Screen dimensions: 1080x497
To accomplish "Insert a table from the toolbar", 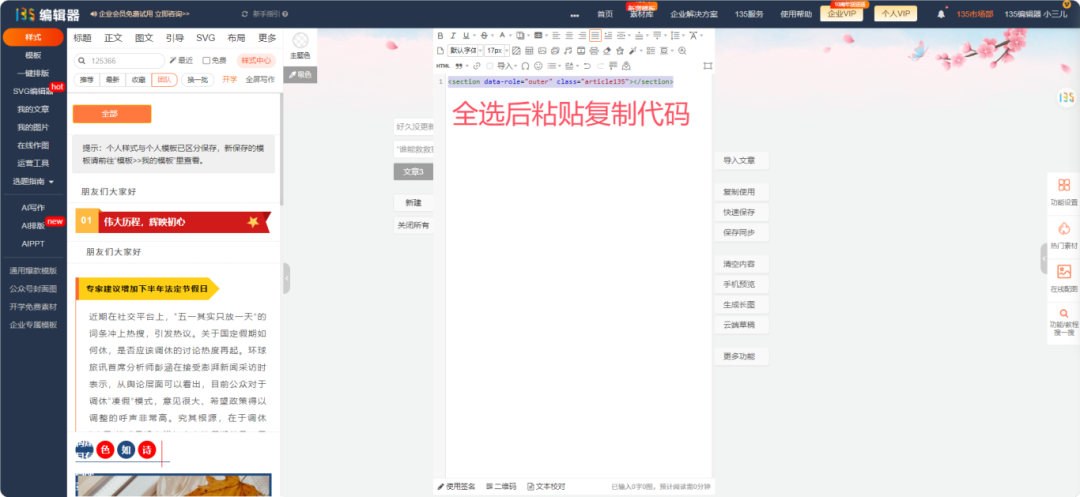I will pyautogui.click(x=529, y=50).
